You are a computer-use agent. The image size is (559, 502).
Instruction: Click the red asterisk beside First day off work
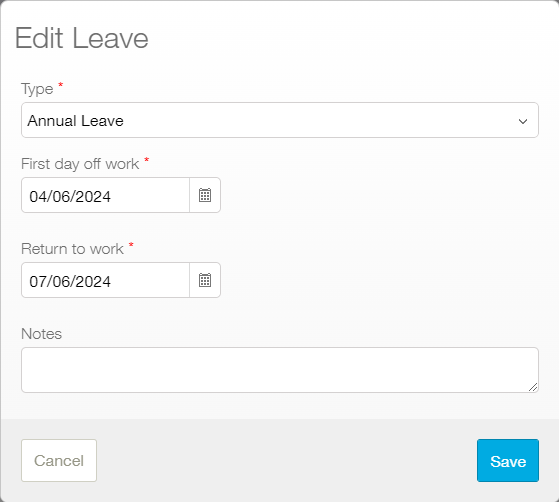click(x=147, y=160)
